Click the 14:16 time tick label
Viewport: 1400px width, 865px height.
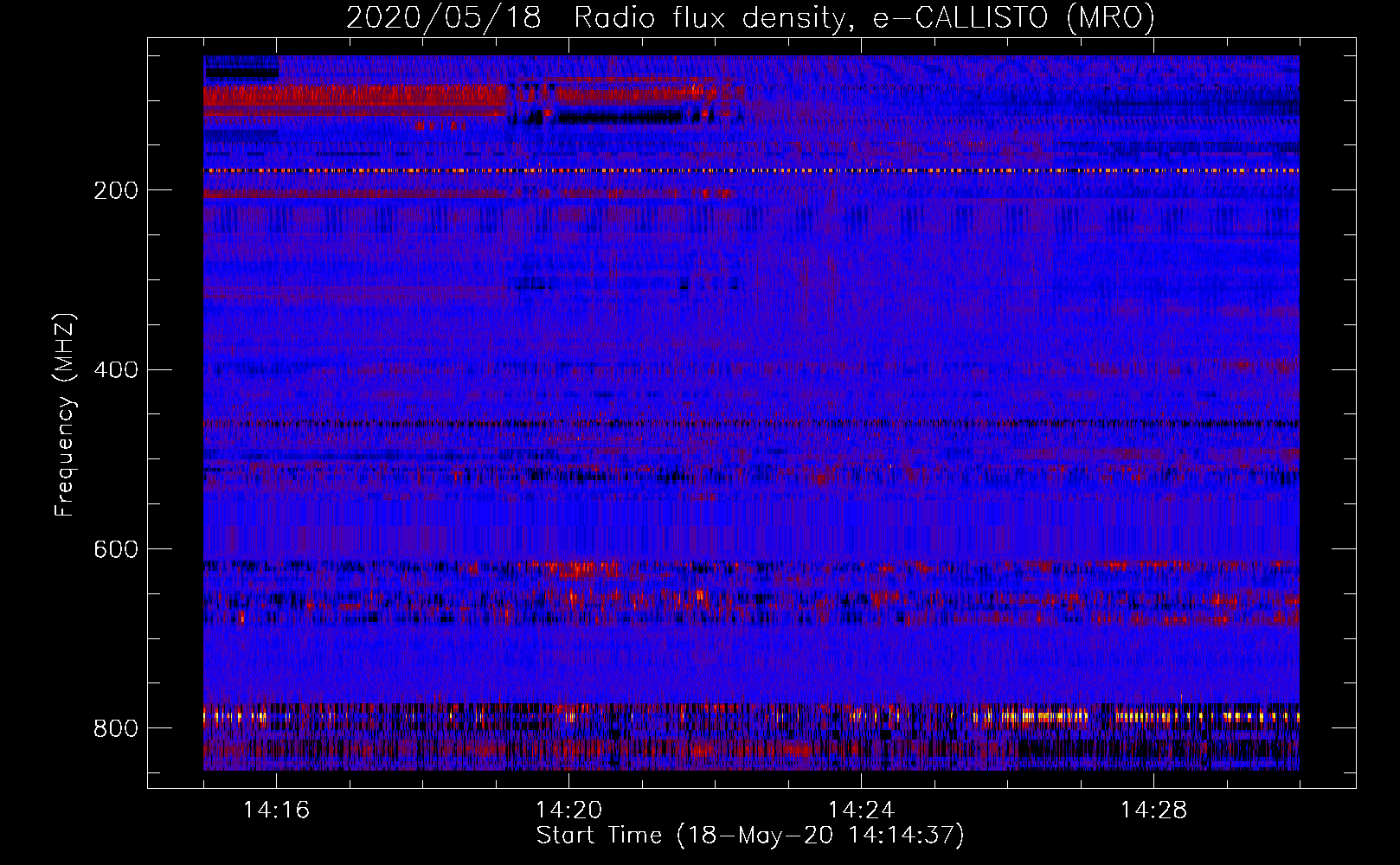pos(277,811)
